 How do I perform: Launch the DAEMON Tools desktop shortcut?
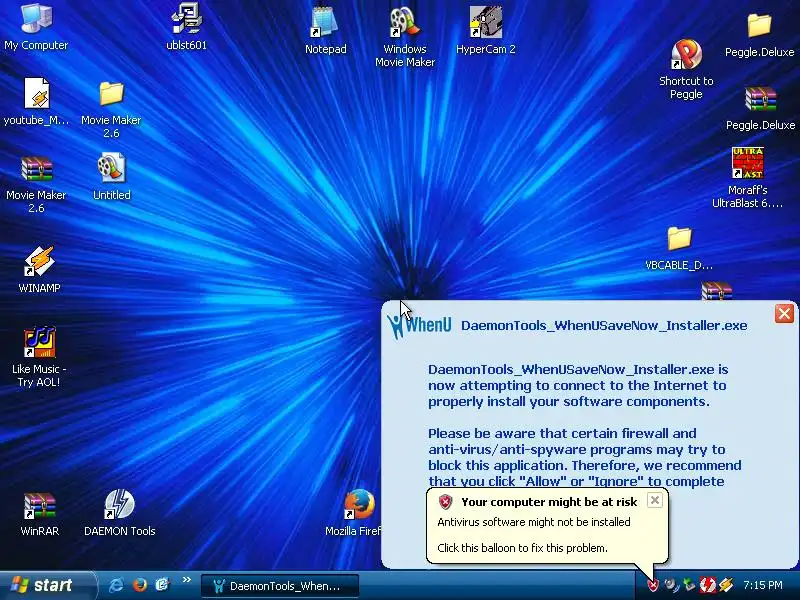click(119, 512)
